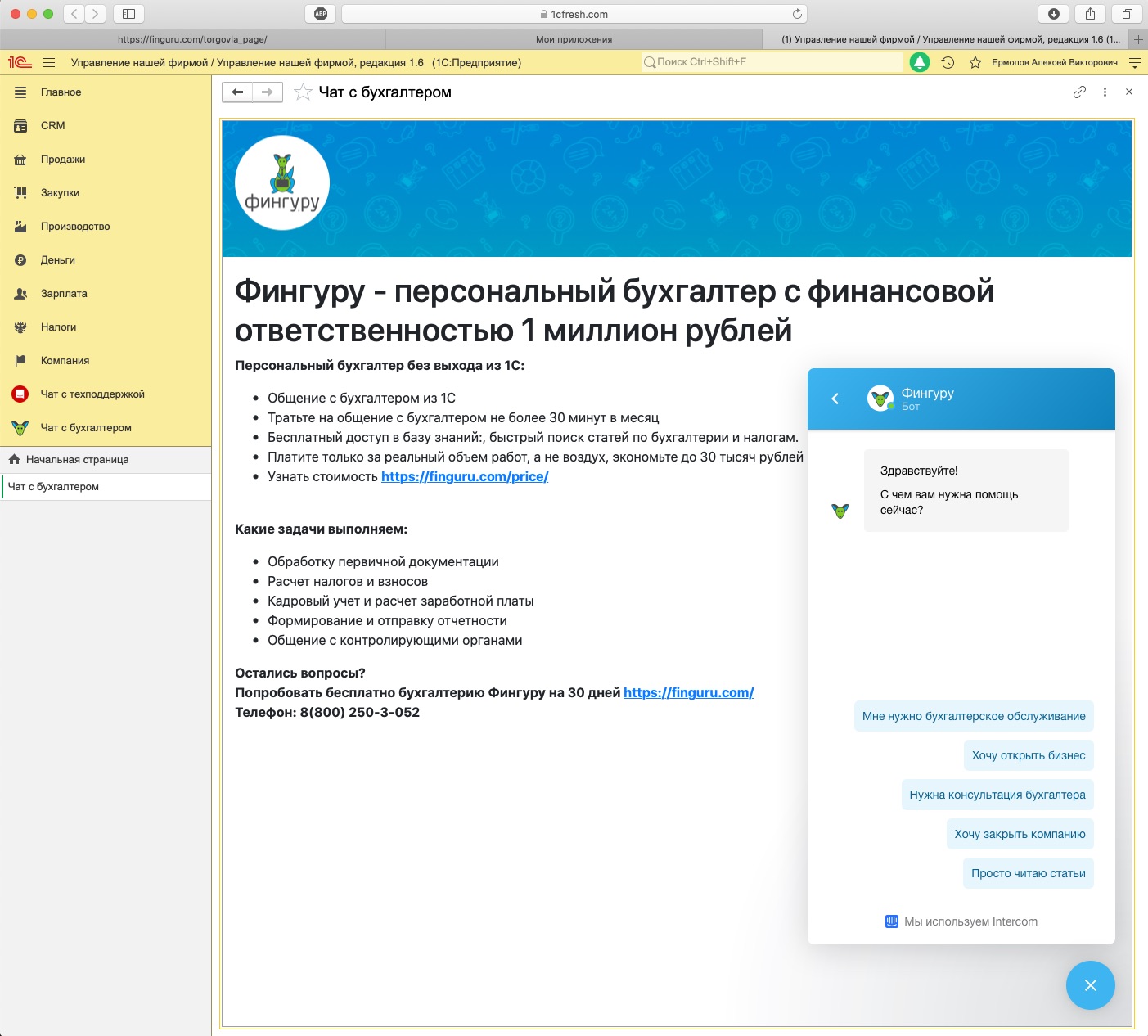Toggle the Safari sidebar button

[x=128, y=14]
